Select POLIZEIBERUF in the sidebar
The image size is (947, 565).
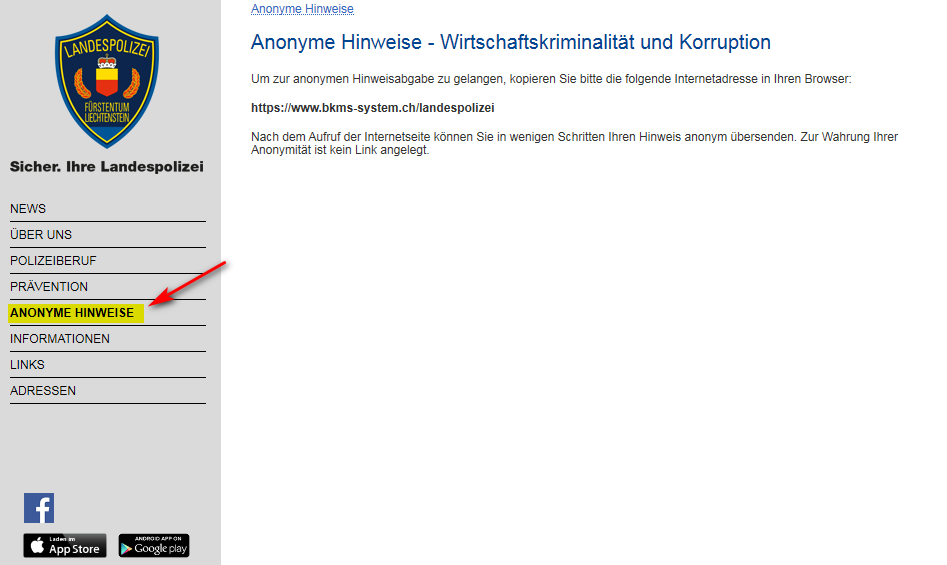[x=53, y=261]
